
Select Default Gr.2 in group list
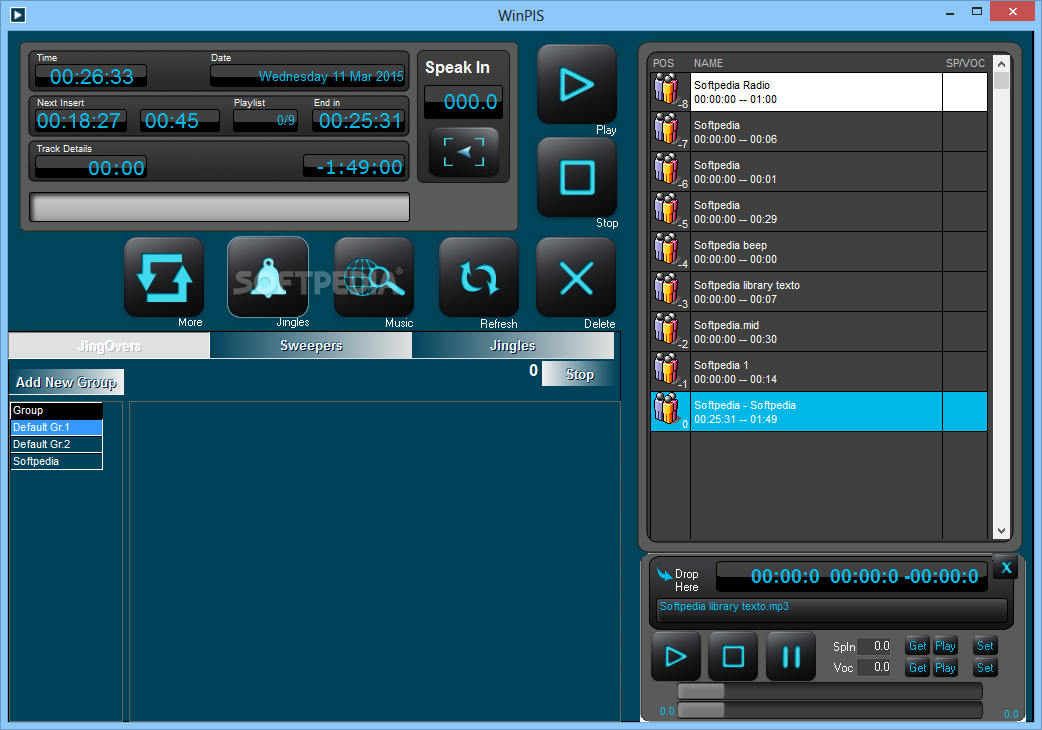pos(56,444)
